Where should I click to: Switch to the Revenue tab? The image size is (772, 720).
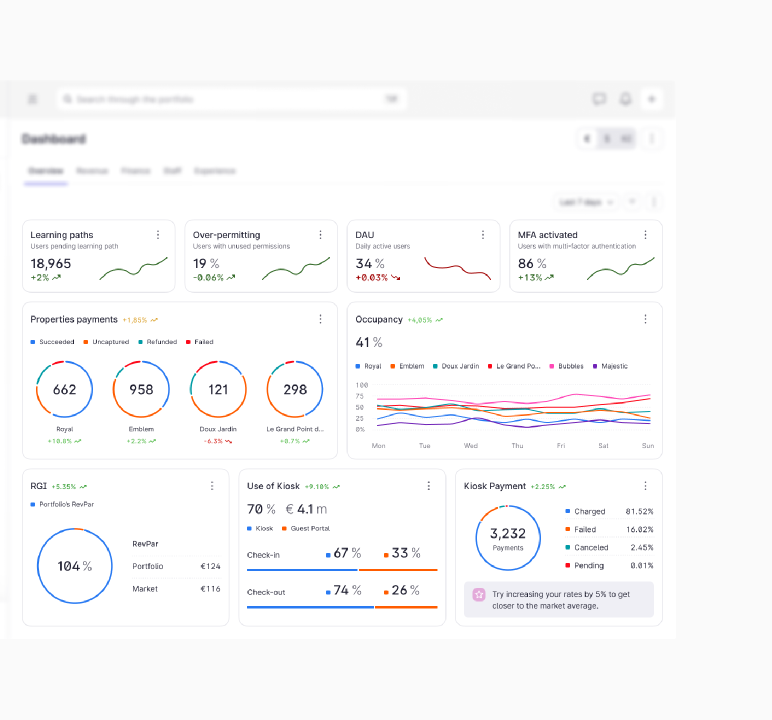(92, 171)
